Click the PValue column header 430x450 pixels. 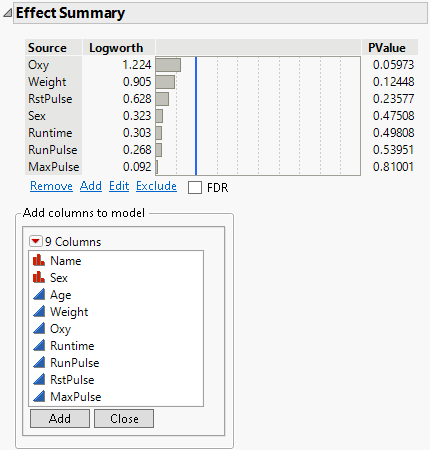pos(390,47)
